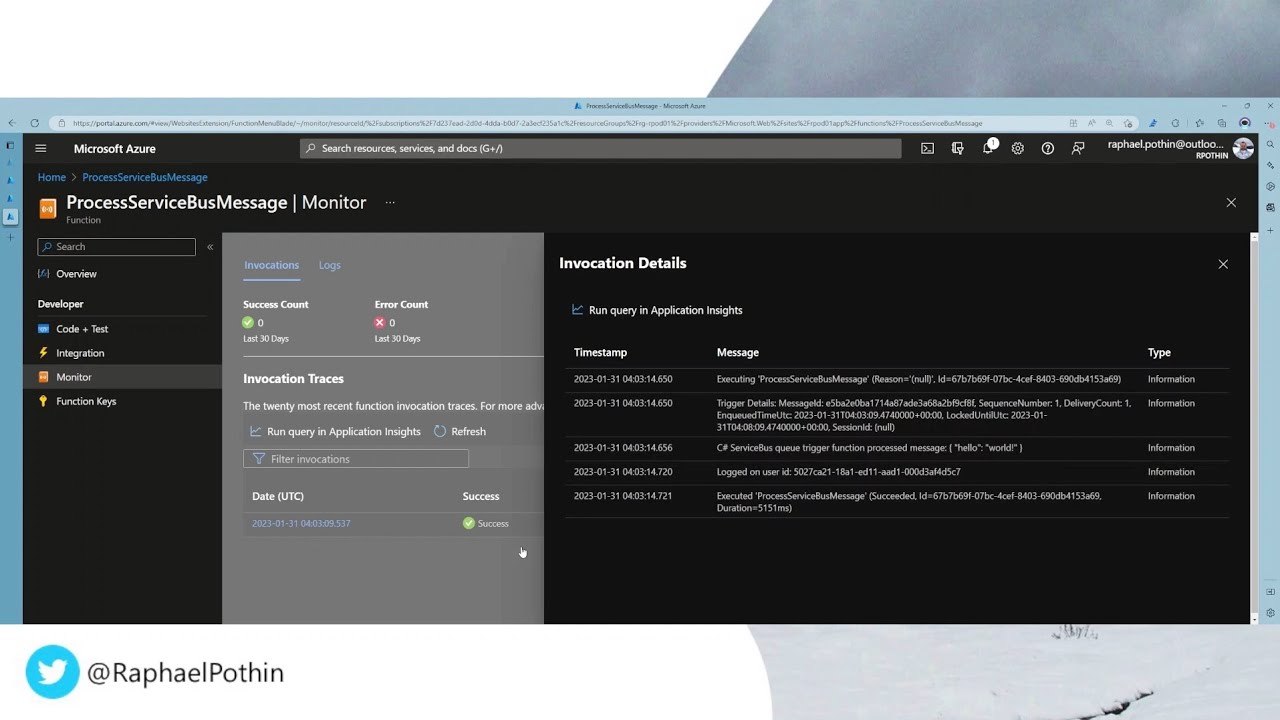Click timestamp 2023-01-31 04:03:14.720
This screenshot has width=1280, height=720.
point(623,472)
